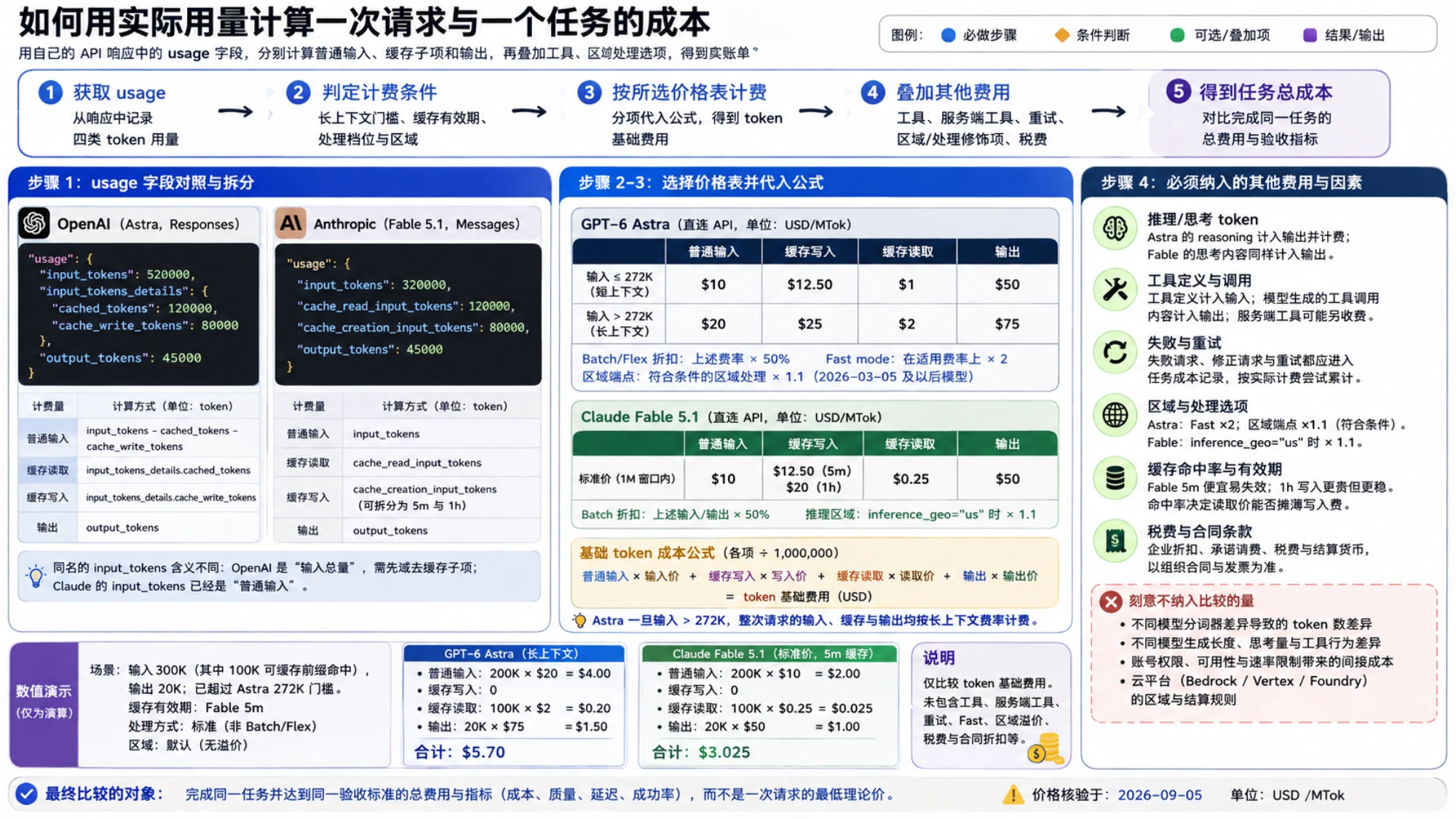Click the database icon beside 缓存命中率与有效期
Image resolution: width=1456 pixels, height=819 pixels.
1115,478
